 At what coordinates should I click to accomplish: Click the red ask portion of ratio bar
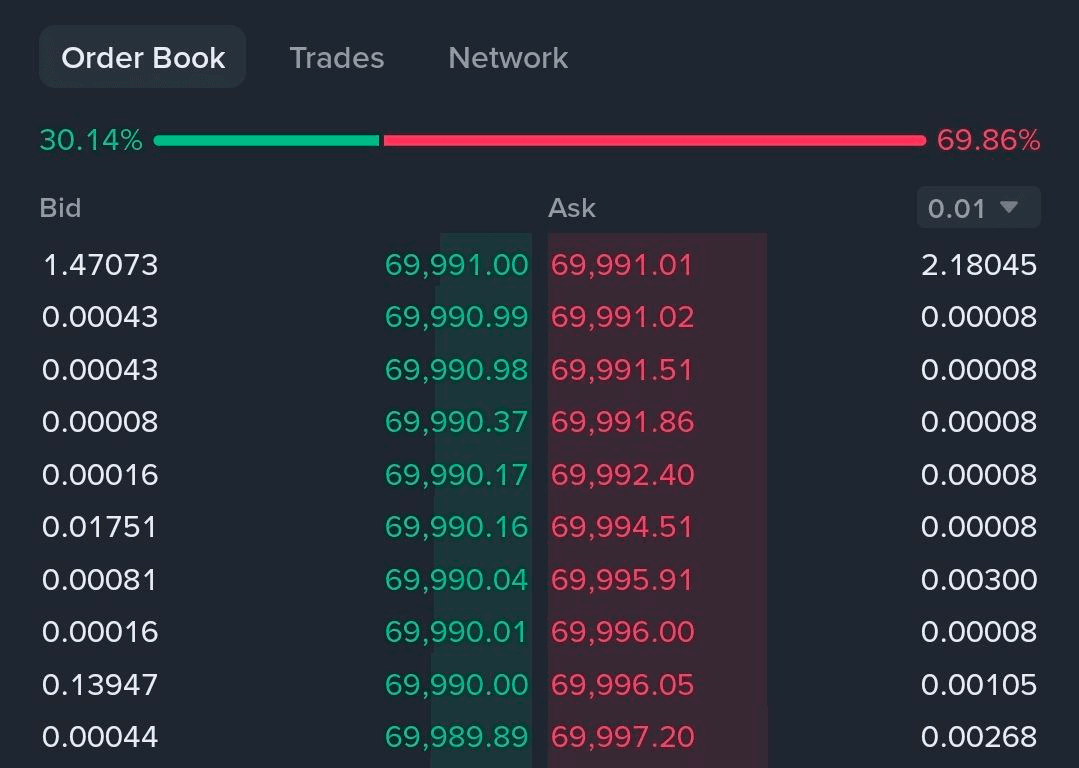coord(654,141)
